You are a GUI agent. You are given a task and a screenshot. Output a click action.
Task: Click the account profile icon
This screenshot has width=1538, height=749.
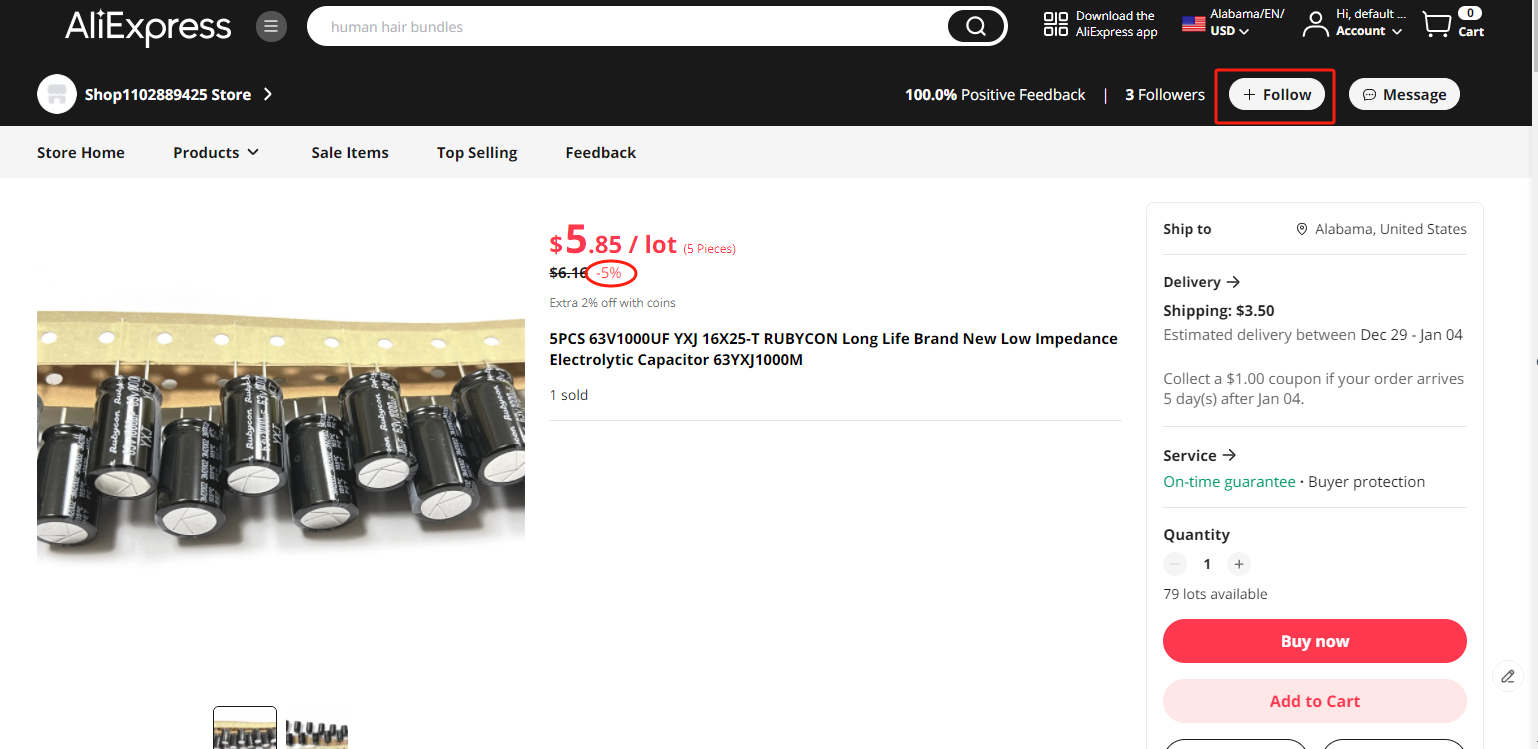1314,24
